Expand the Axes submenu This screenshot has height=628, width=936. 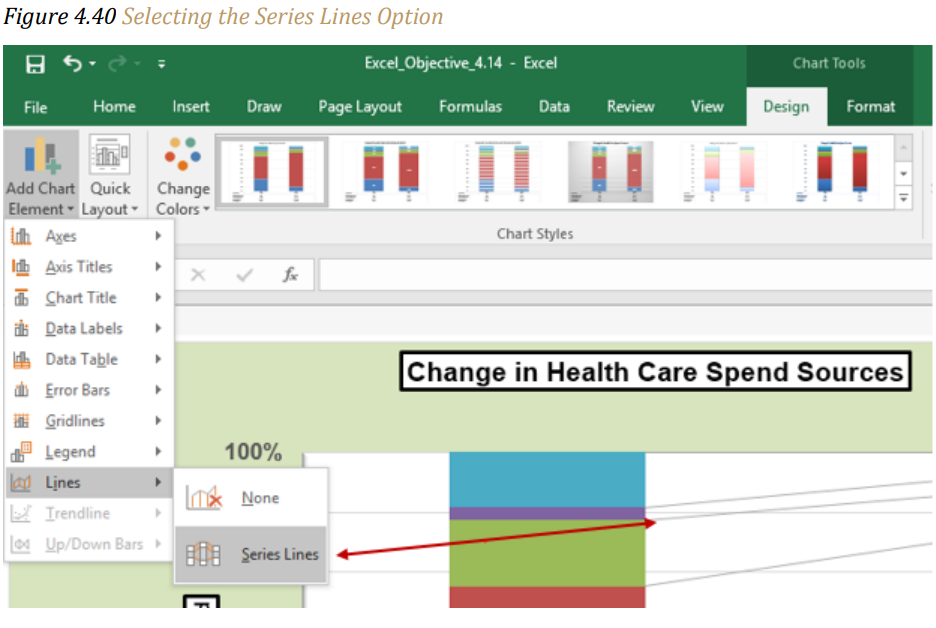coord(88,236)
